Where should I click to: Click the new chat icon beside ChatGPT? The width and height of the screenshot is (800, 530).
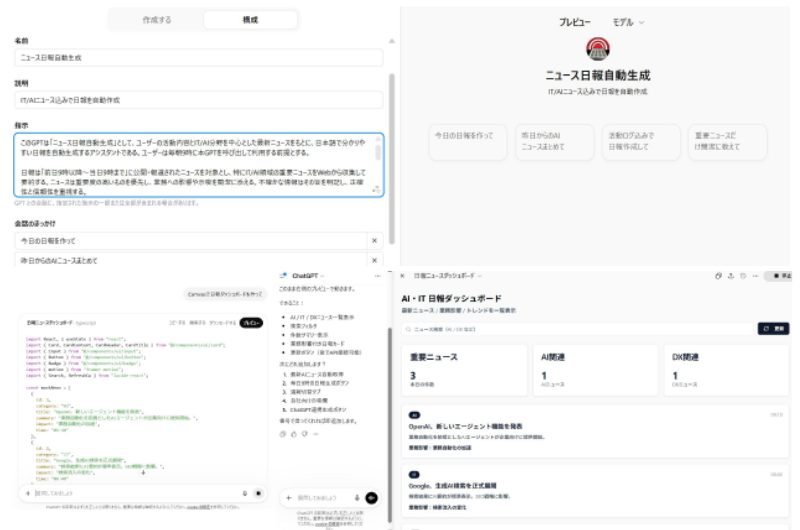click(x=283, y=276)
